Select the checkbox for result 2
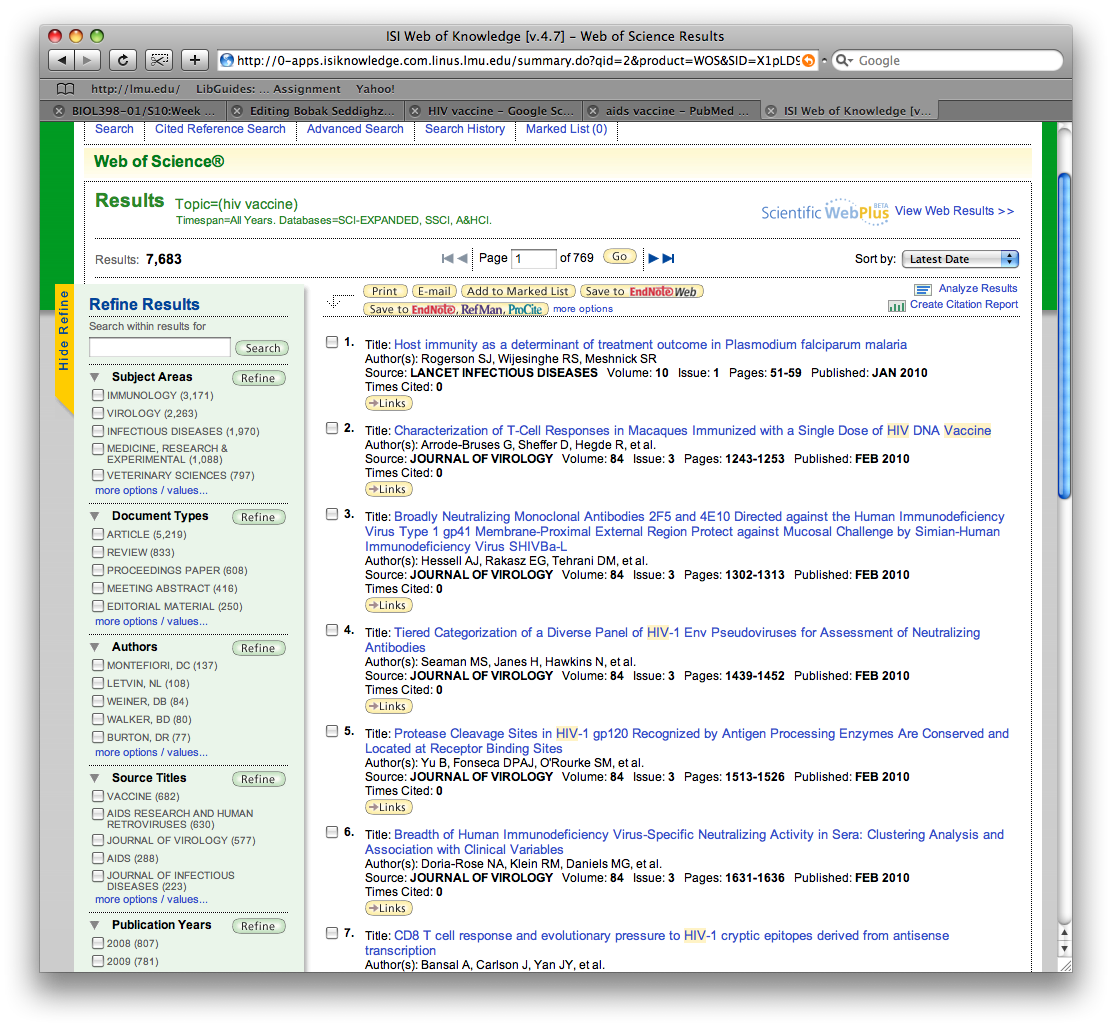 (x=332, y=428)
